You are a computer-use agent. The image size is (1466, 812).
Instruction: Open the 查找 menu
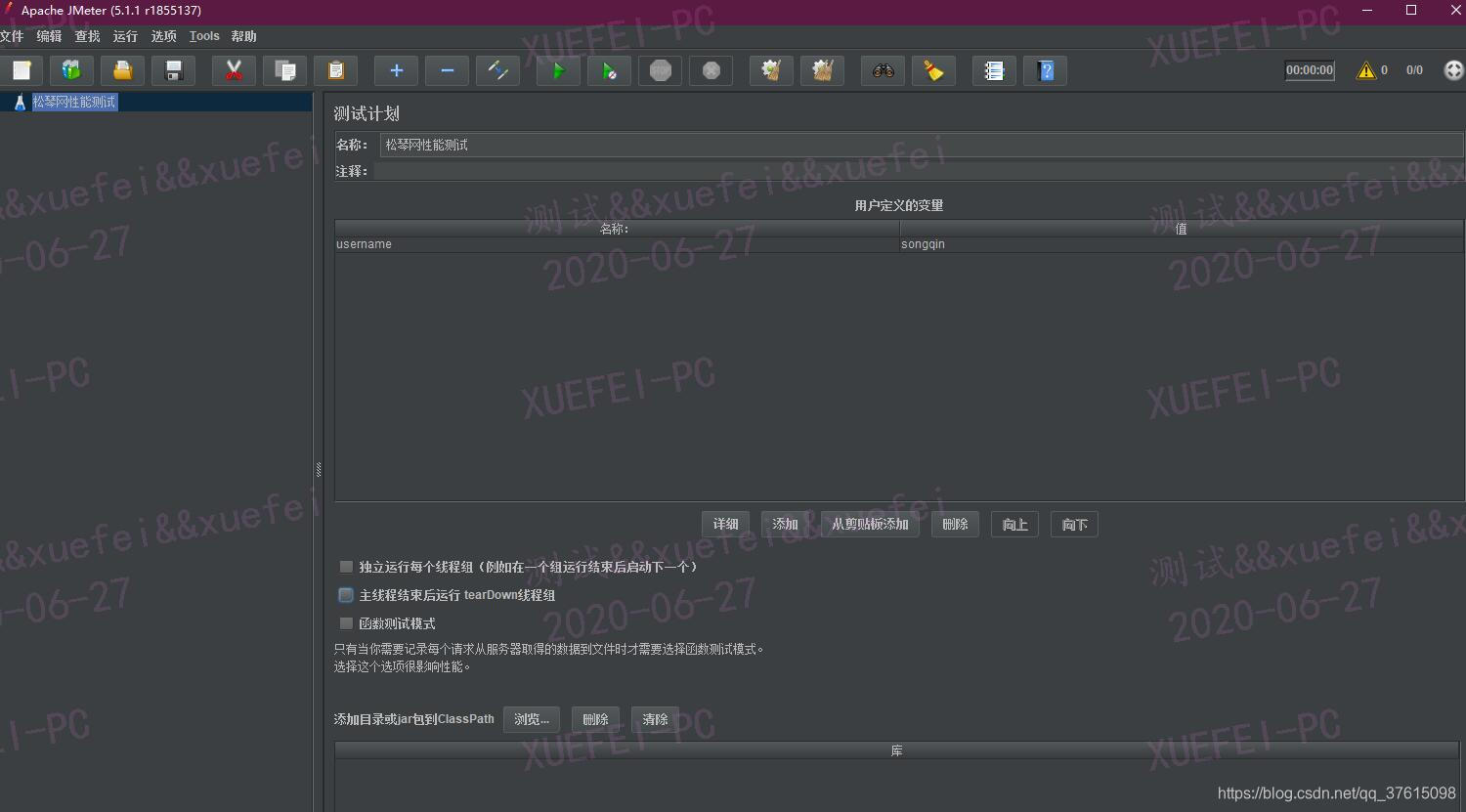point(87,36)
